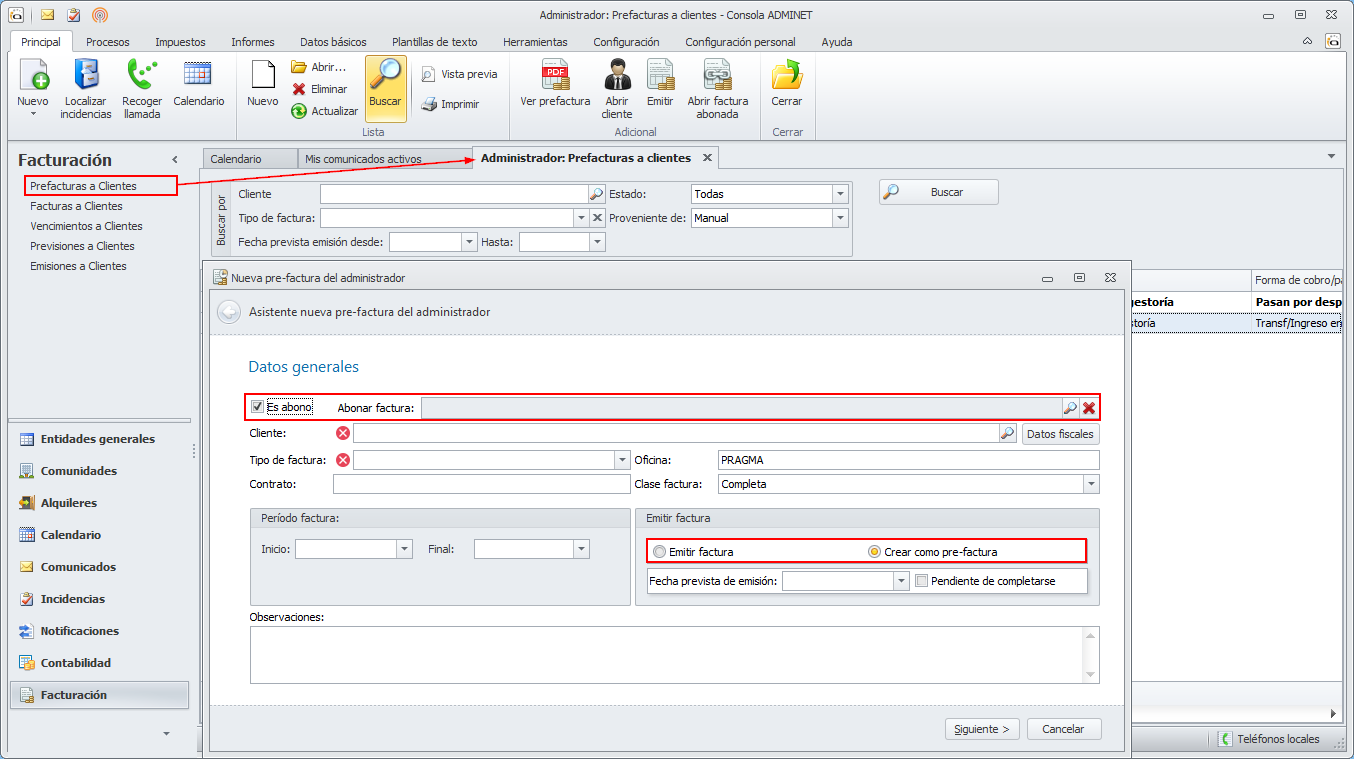Image resolution: width=1354 pixels, height=759 pixels.
Task: Open Facturas a Clientes link
Action: 76,206
